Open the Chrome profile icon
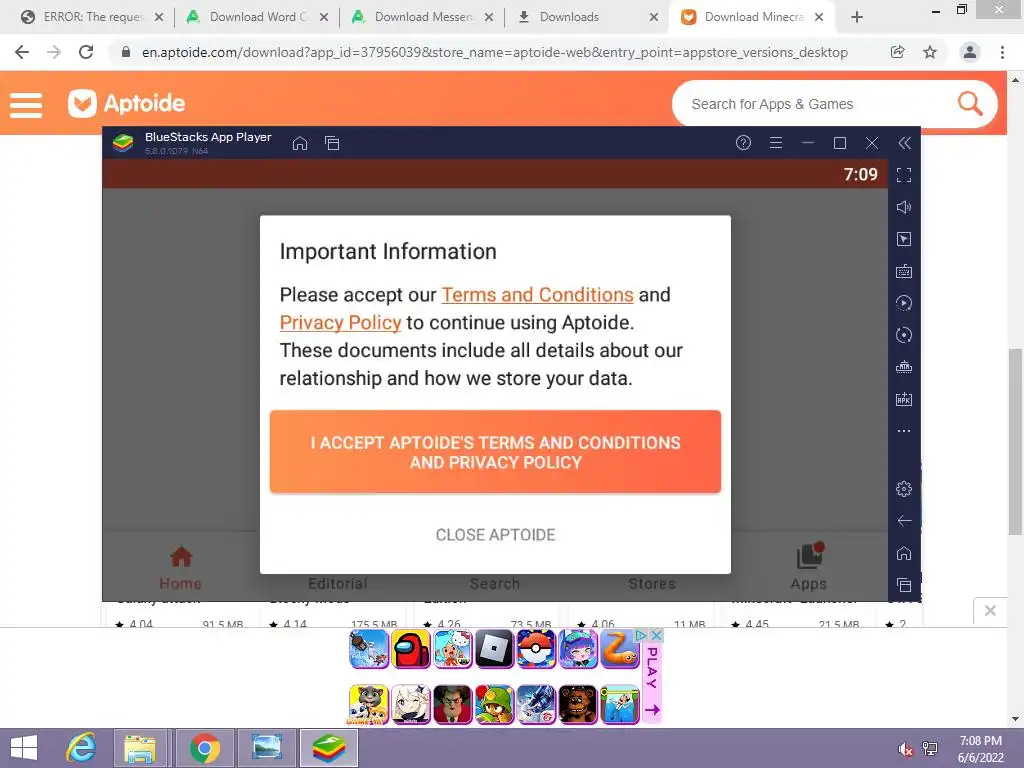This screenshot has height=768, width=1024. [x=970, y=52]
